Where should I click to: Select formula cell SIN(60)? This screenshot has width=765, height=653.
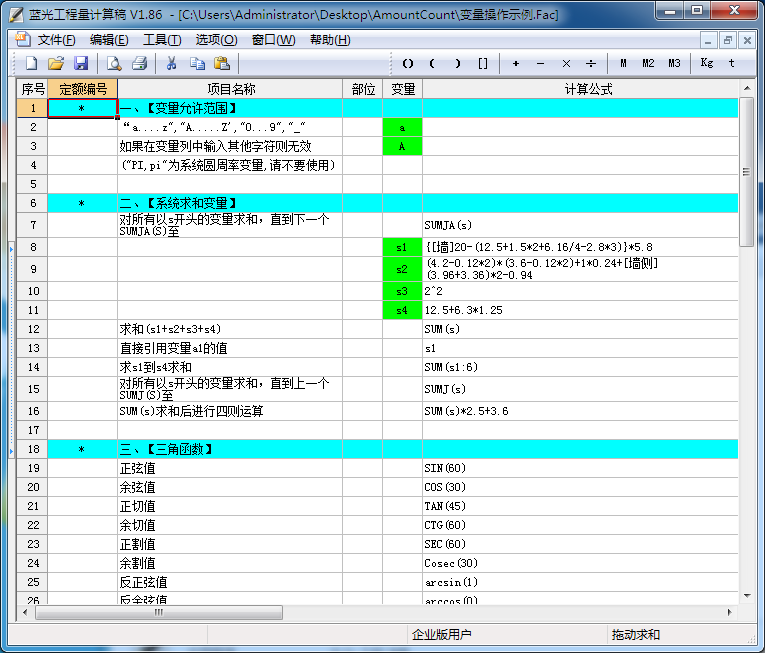coord(581,468)
